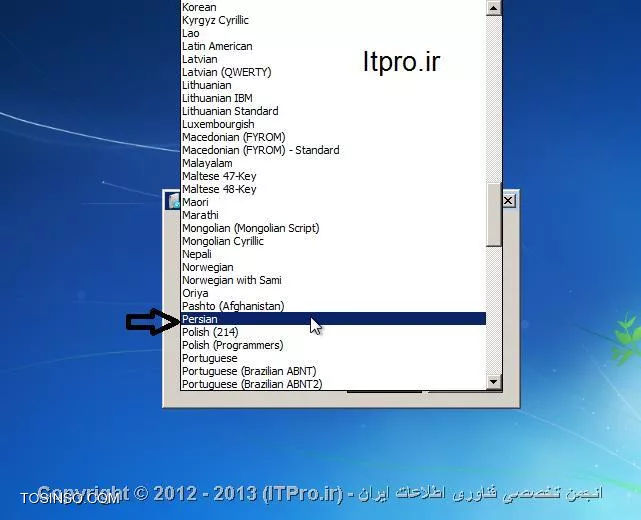Choose Portuguese (Brazilian ABNT2) entry
This screenshot has height=520, width=641.
[x=333, y=384]
